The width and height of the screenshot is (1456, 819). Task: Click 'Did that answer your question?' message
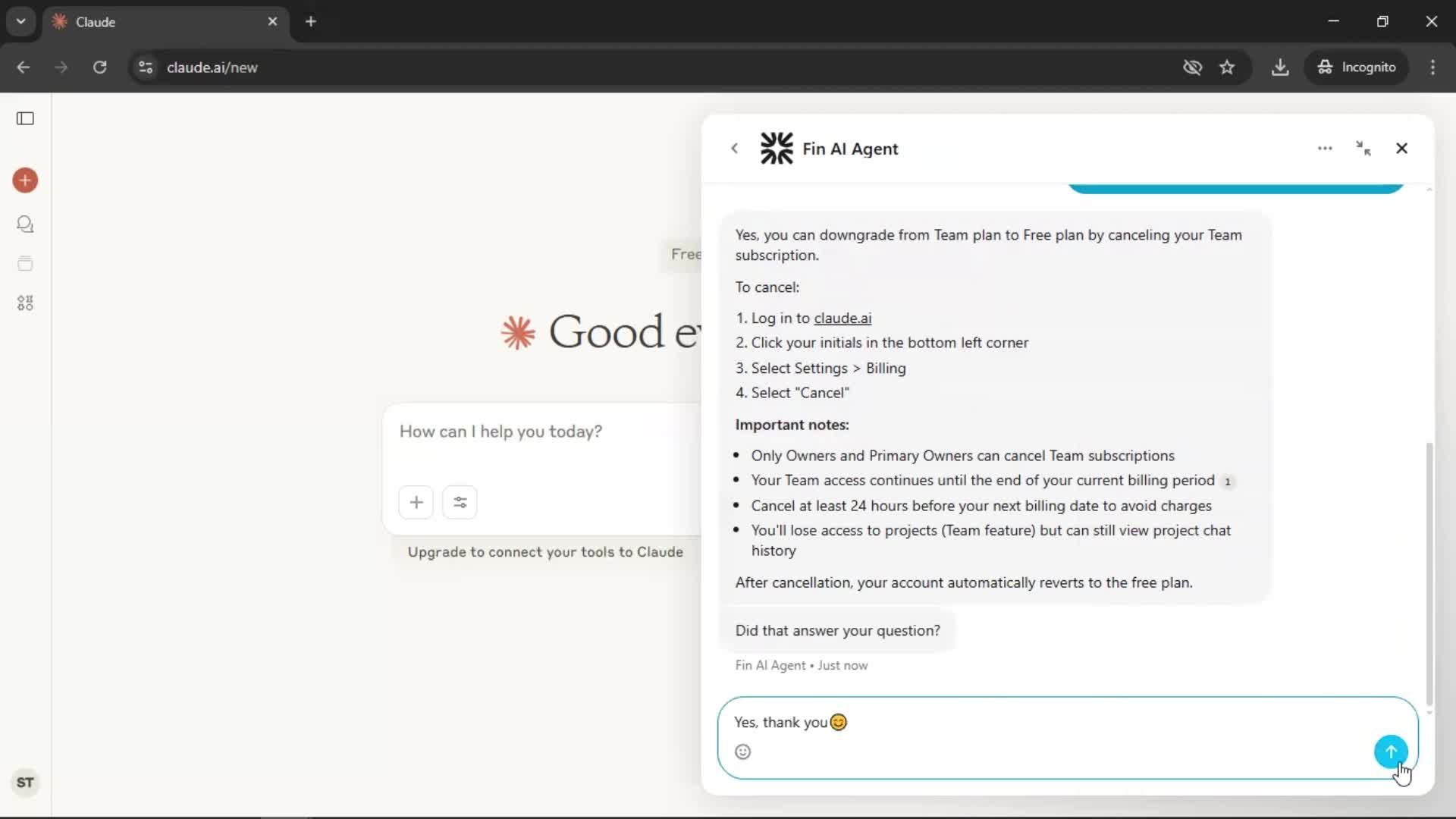(837, 631)
